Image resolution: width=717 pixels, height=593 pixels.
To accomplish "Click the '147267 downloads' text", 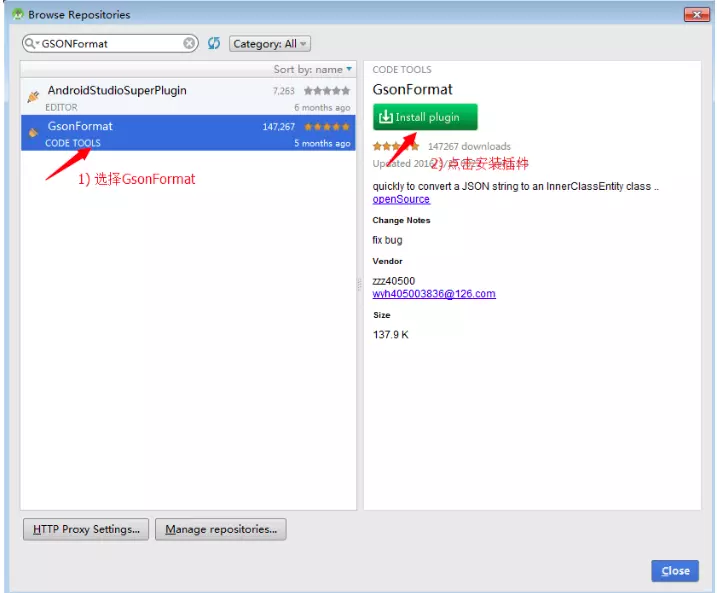I will click(469, 146).
